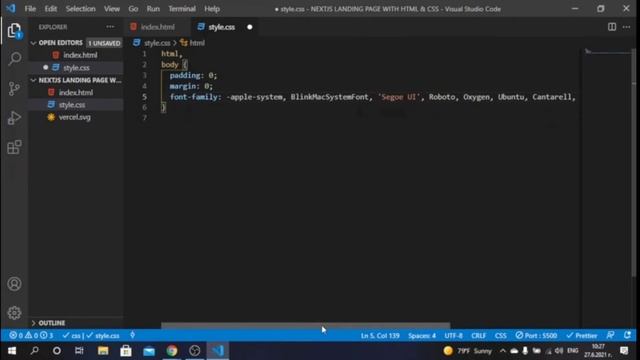
Task: Change indentation Spaces: 4
Action: pyautogui.click(x=422, y=336)
